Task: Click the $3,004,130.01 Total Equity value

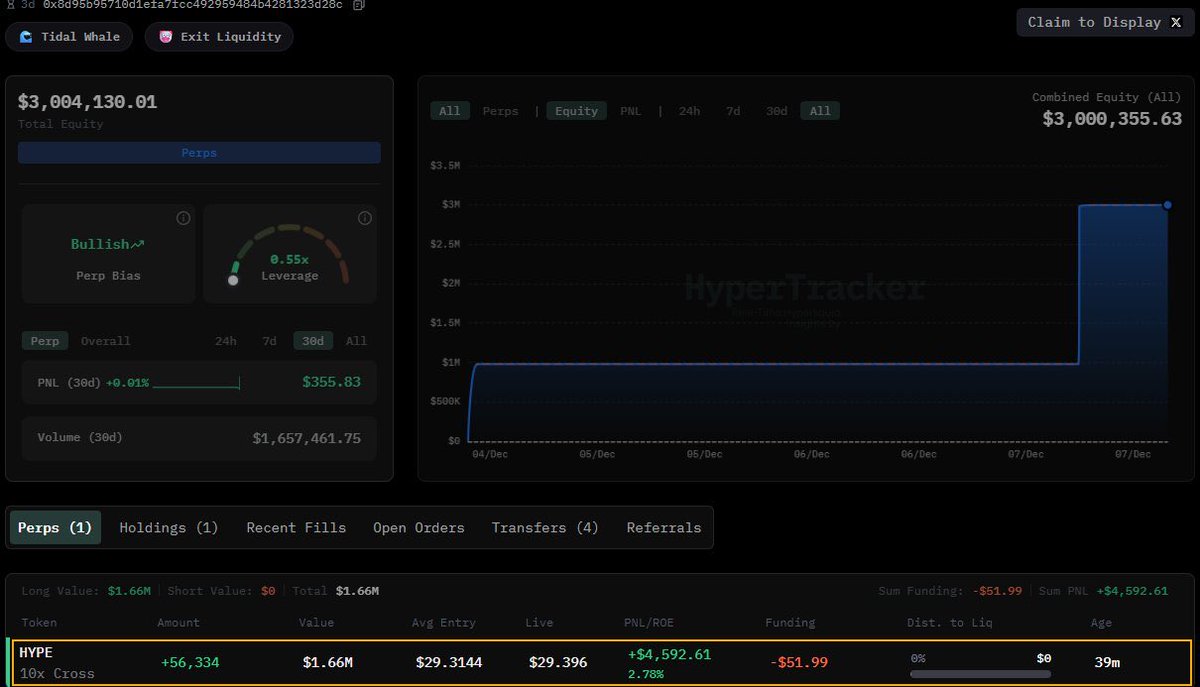Action: point(87,102)
